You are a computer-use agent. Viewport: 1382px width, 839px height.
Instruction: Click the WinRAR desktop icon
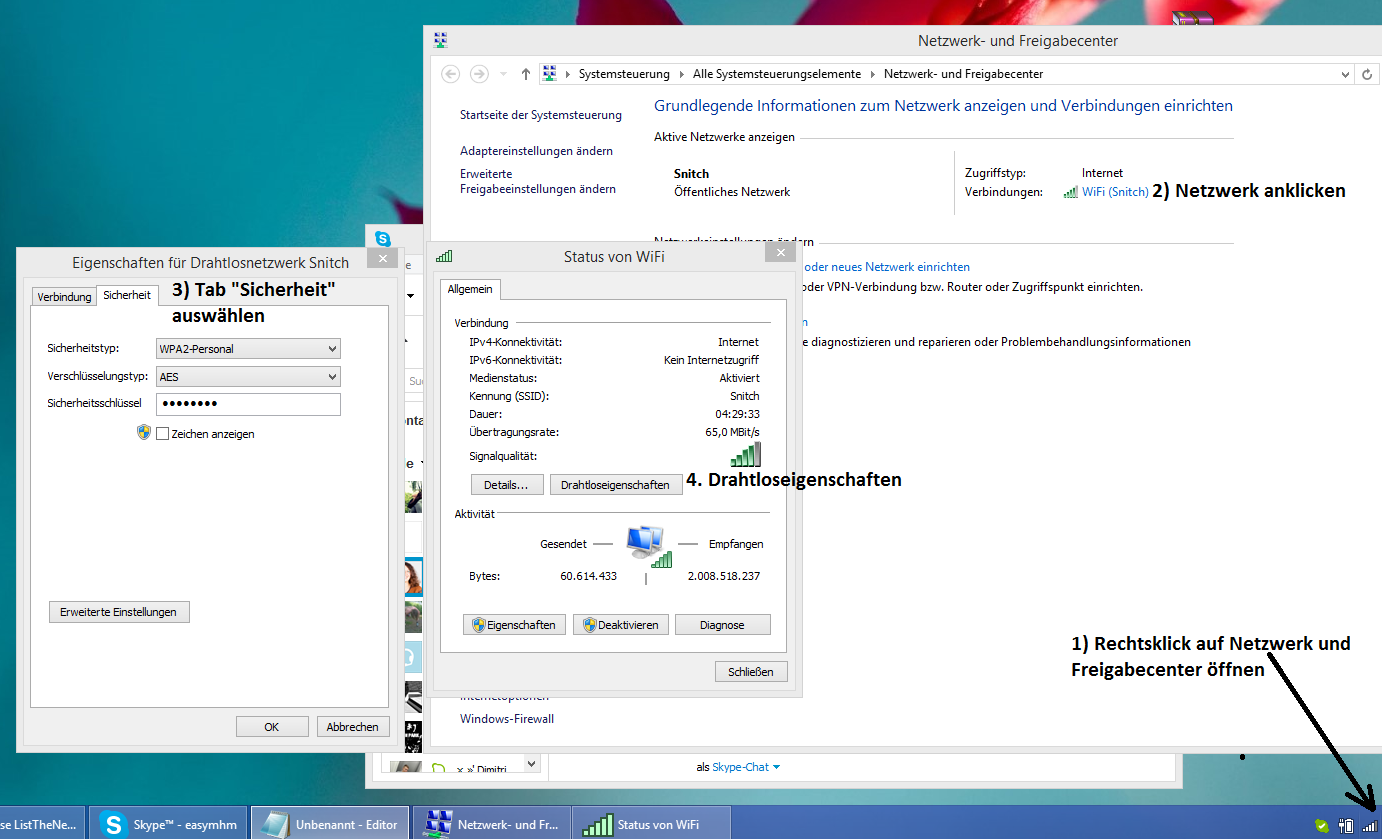tap(1190, 19)
